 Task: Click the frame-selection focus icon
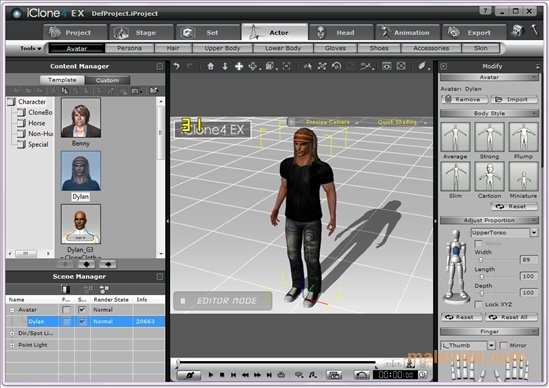tap(286, 66)
